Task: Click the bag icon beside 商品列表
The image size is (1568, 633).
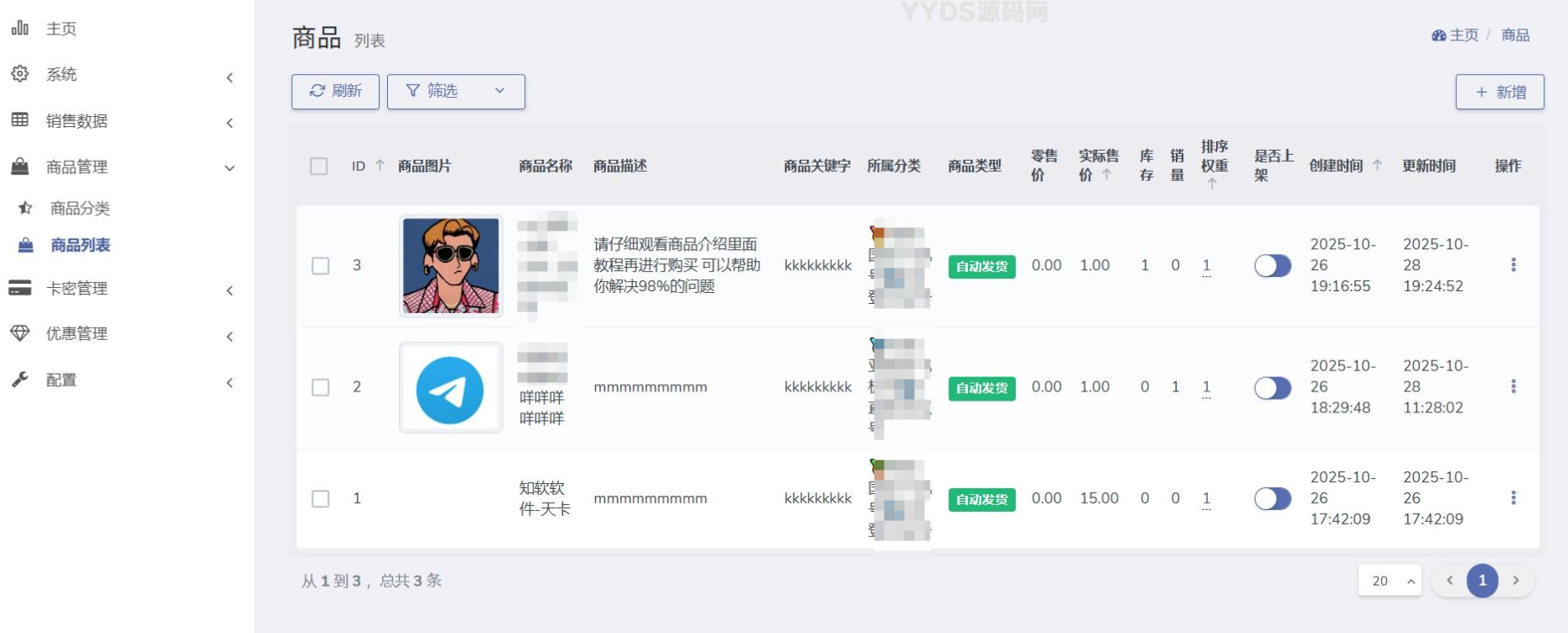Action: [x=25, y=245]
